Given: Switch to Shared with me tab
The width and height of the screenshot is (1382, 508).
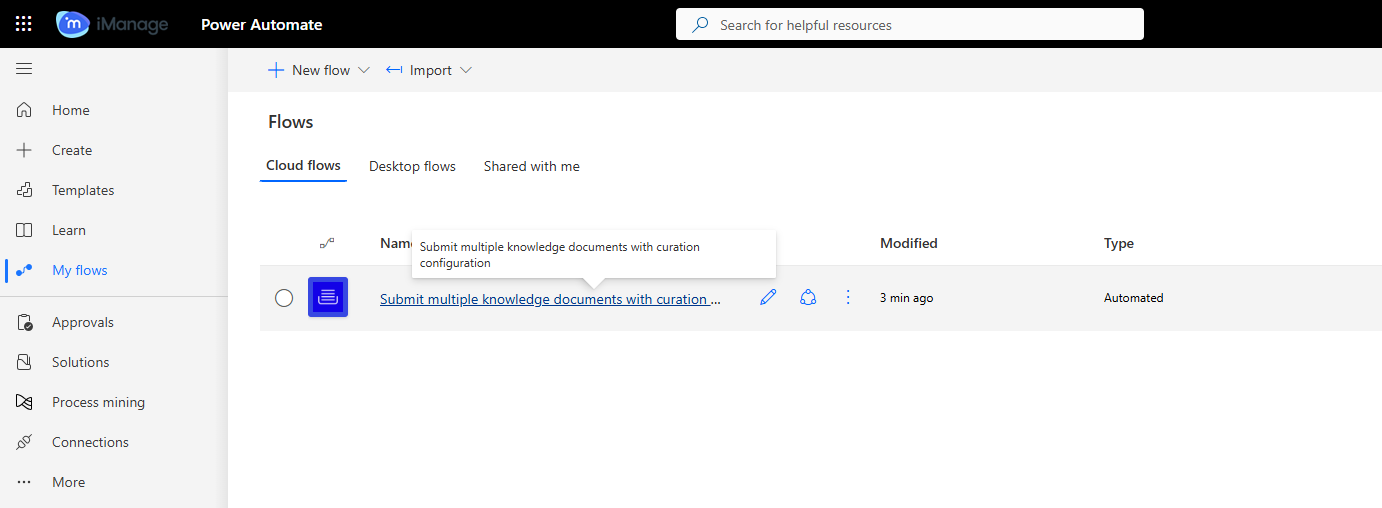Looking at the screenshot, I should 532,166.
